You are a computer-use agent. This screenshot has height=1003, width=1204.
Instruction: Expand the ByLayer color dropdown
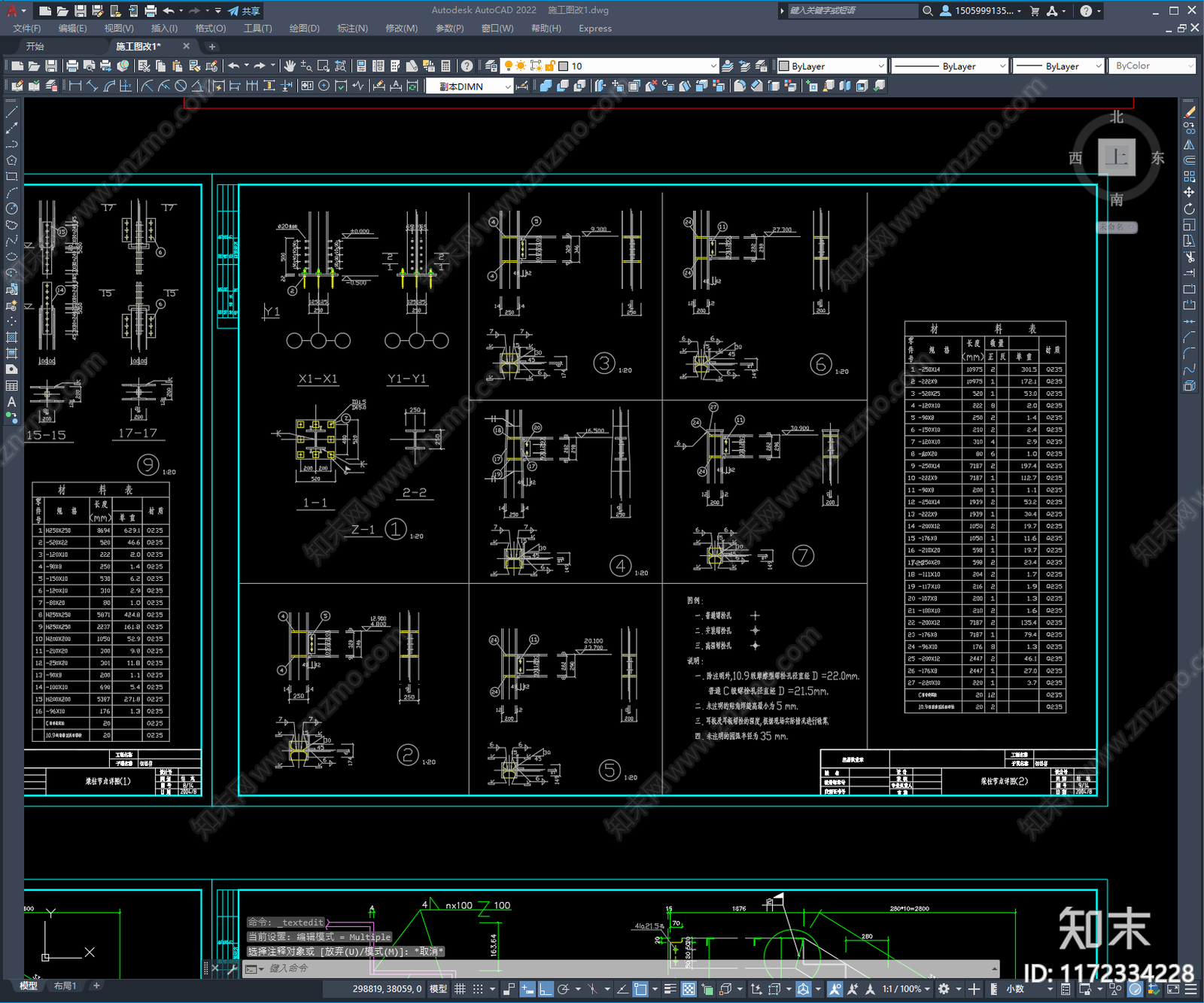coord(880,66)
